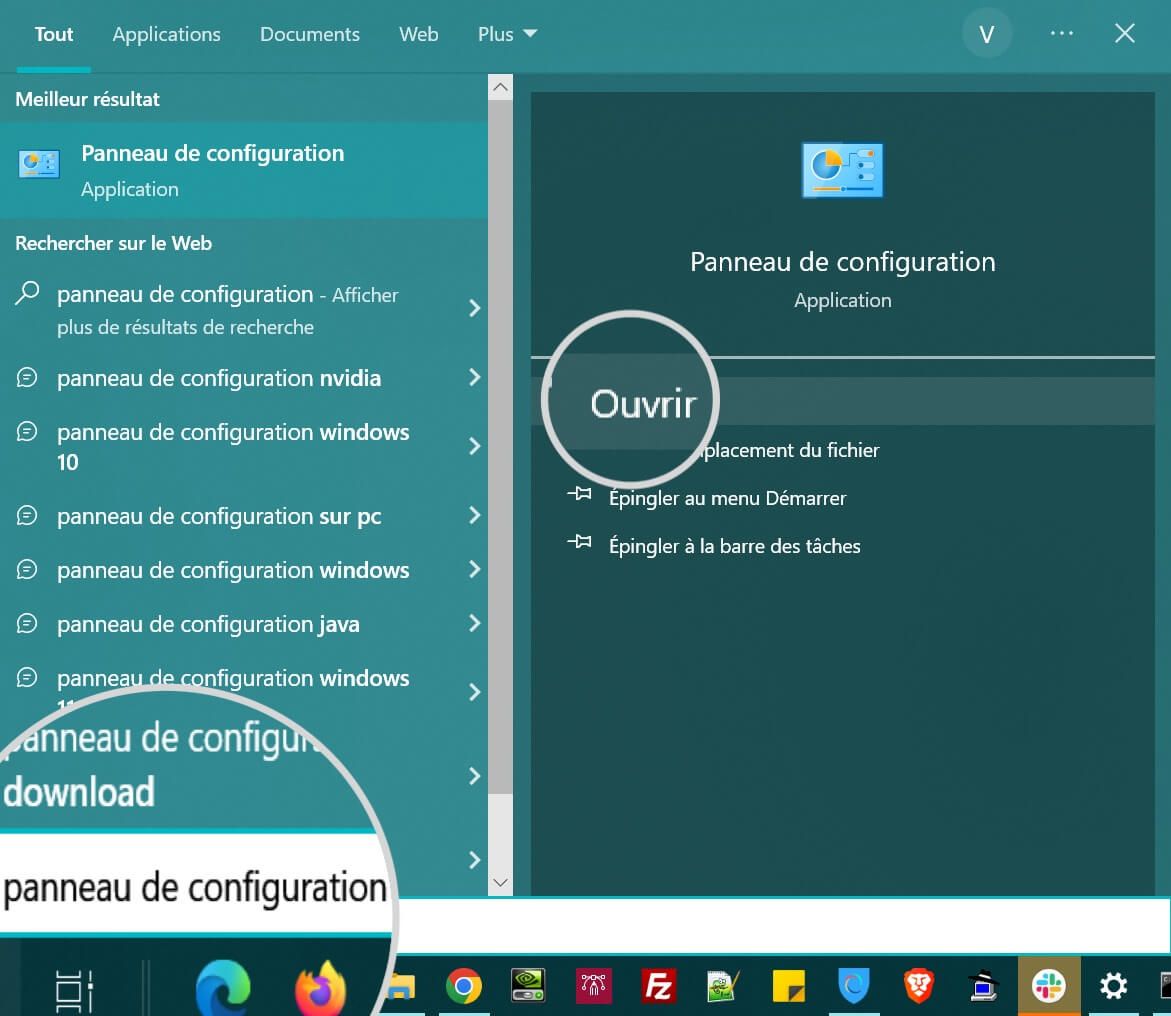The width and height of the screenshot is (1171, 1016).
Task: Click the results list scrollbar thumb
Action: (500, 447)
